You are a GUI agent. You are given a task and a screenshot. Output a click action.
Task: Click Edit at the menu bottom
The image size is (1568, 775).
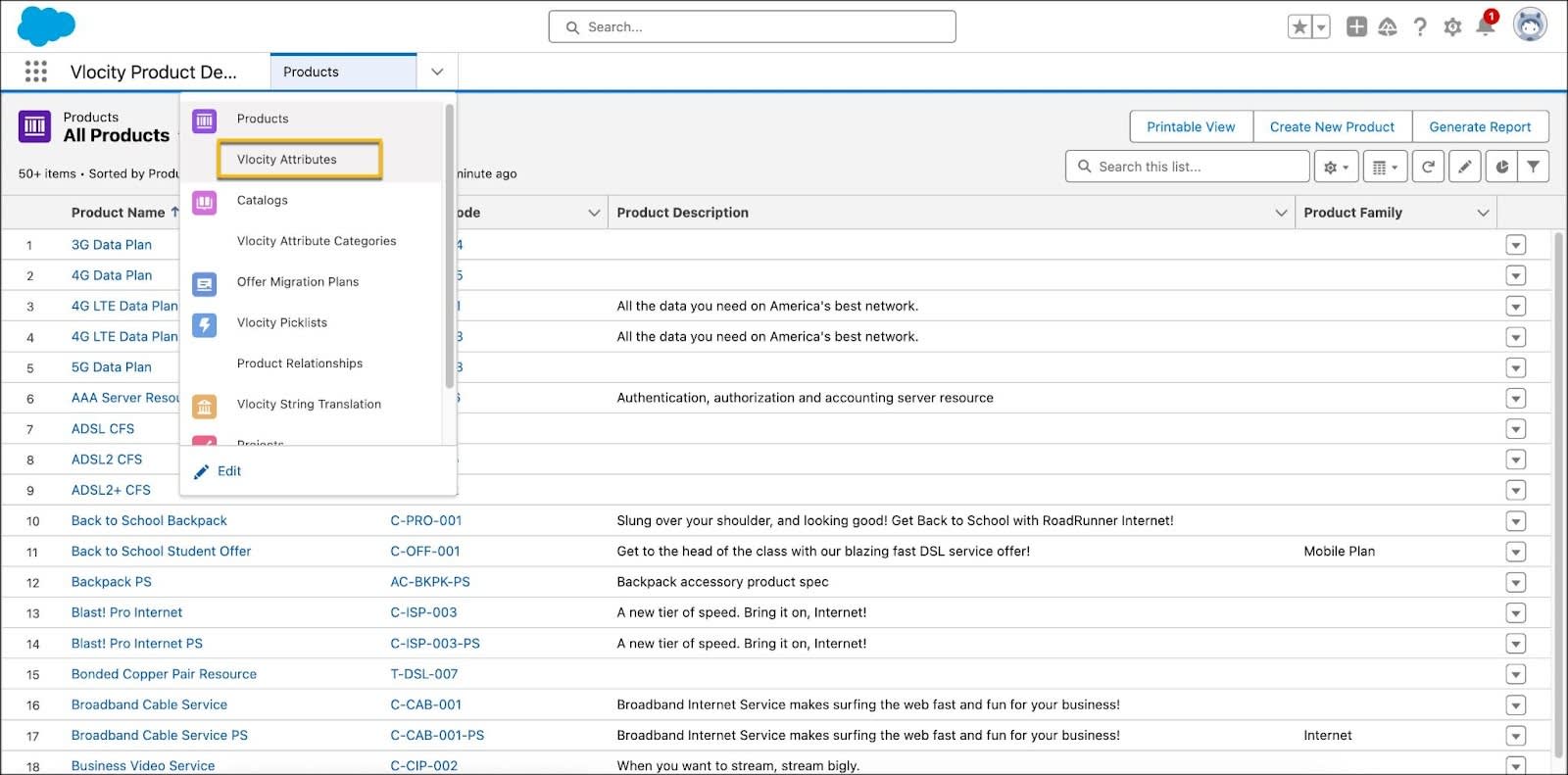tap(218, 471)
